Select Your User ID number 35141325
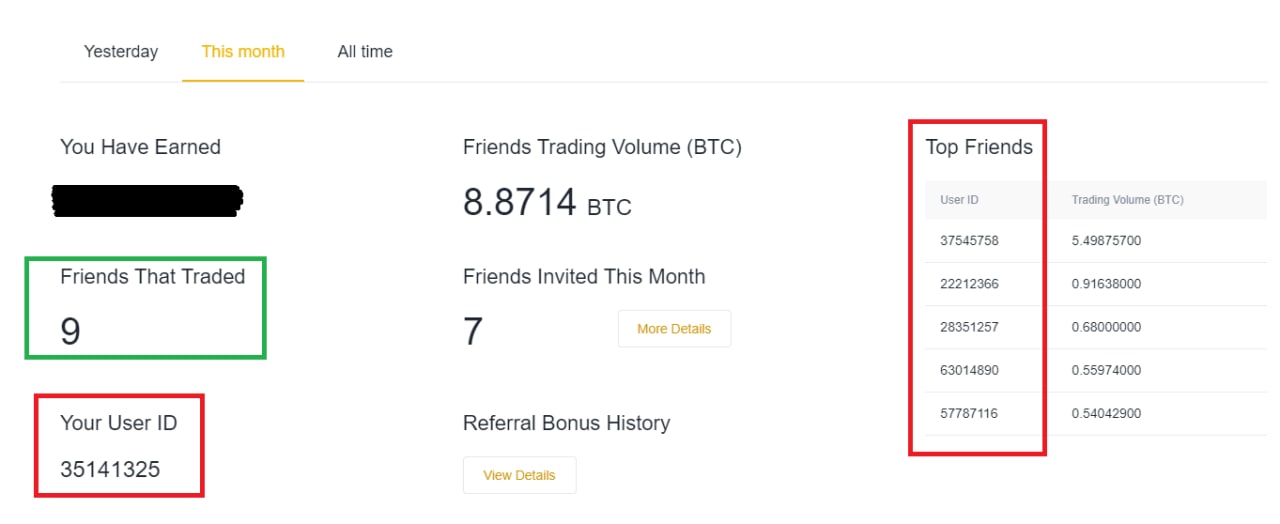Viewport: 1280px width, 524px height. click(110, 469)
